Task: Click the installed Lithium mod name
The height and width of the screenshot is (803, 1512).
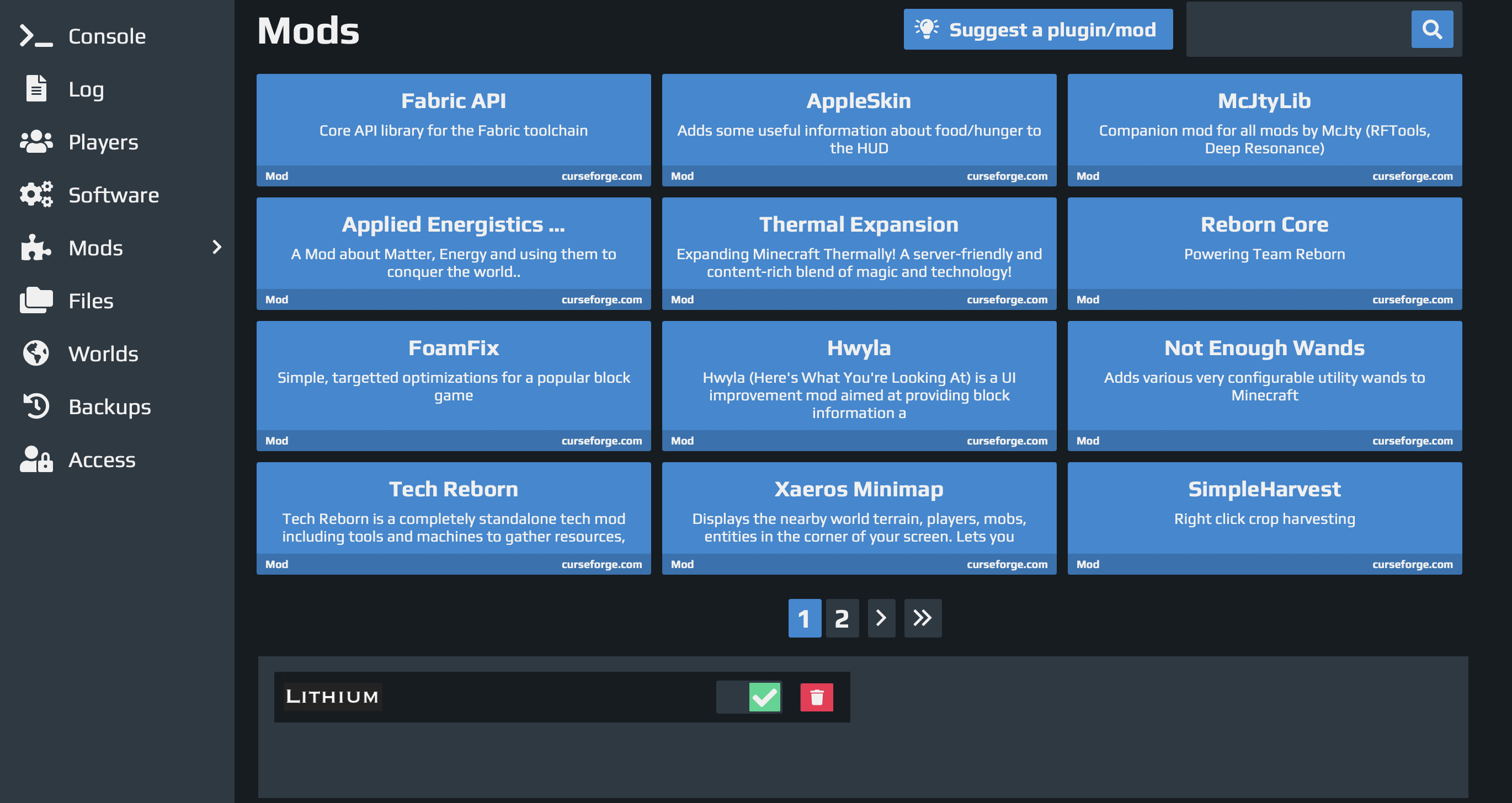Action: pos(332,697)
